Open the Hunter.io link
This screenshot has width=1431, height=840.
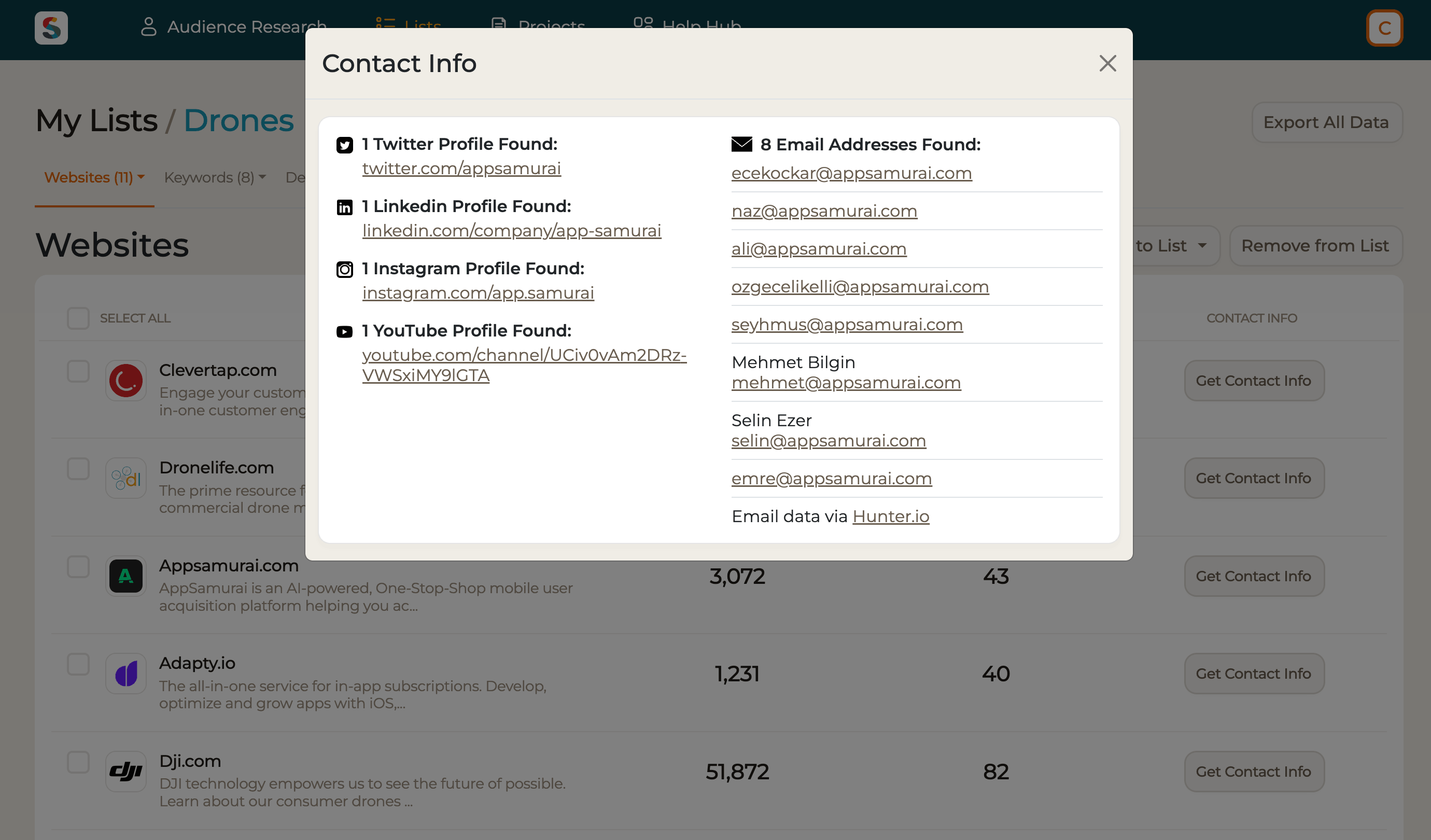[x=891, y=516]
